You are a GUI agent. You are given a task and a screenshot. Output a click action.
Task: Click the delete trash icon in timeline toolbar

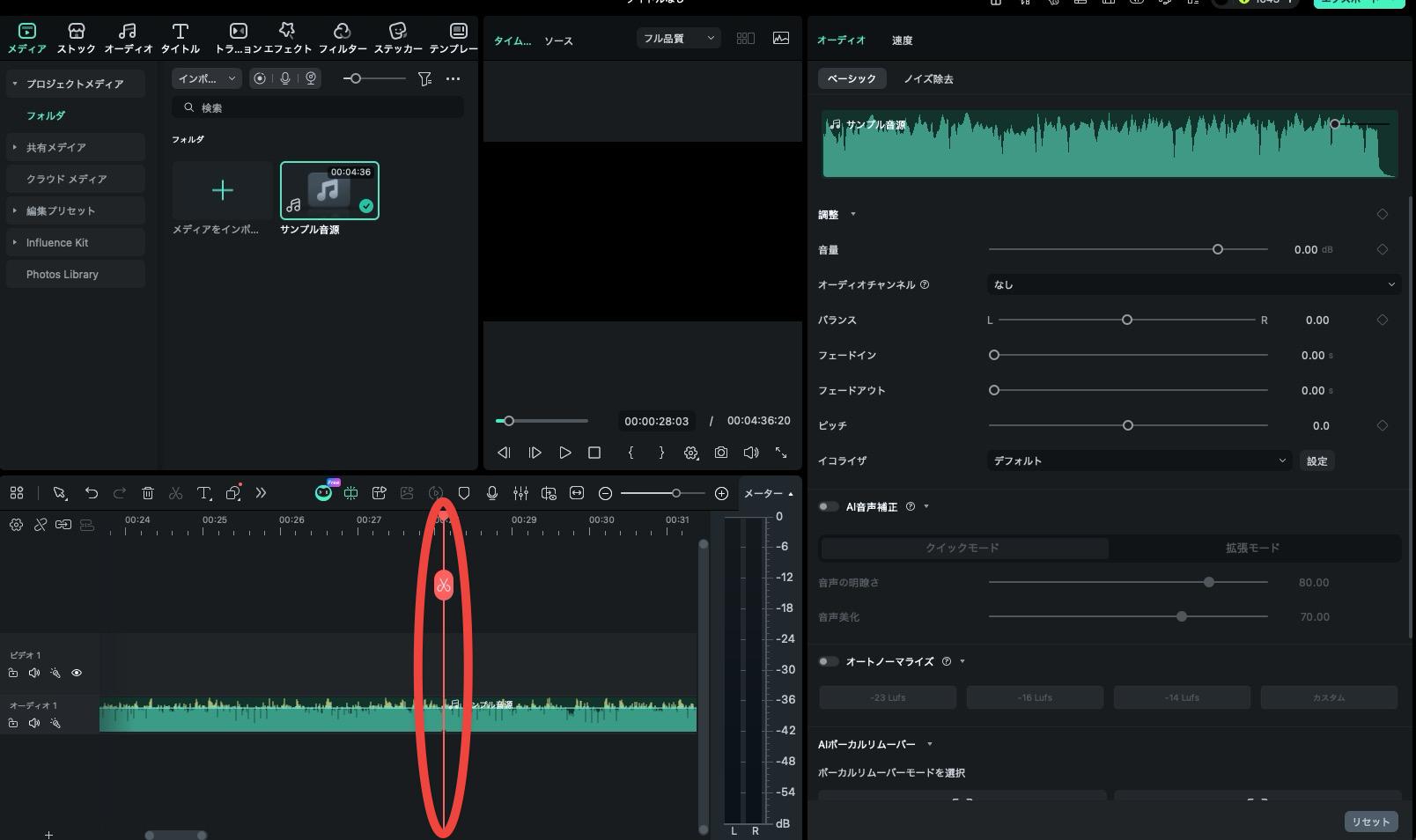click(148, 493)
